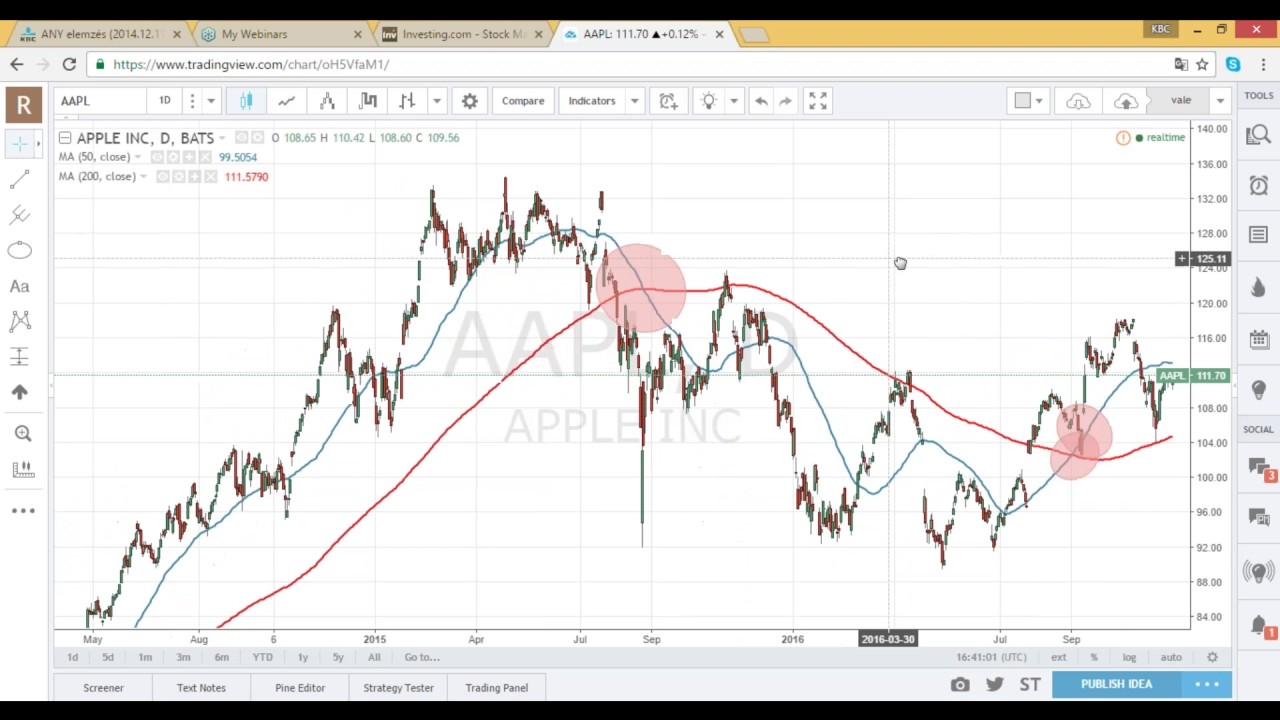Select the XABCD pattern tool
The image size is (1280, 720).
pyautogui.click(x=20, y=321)
